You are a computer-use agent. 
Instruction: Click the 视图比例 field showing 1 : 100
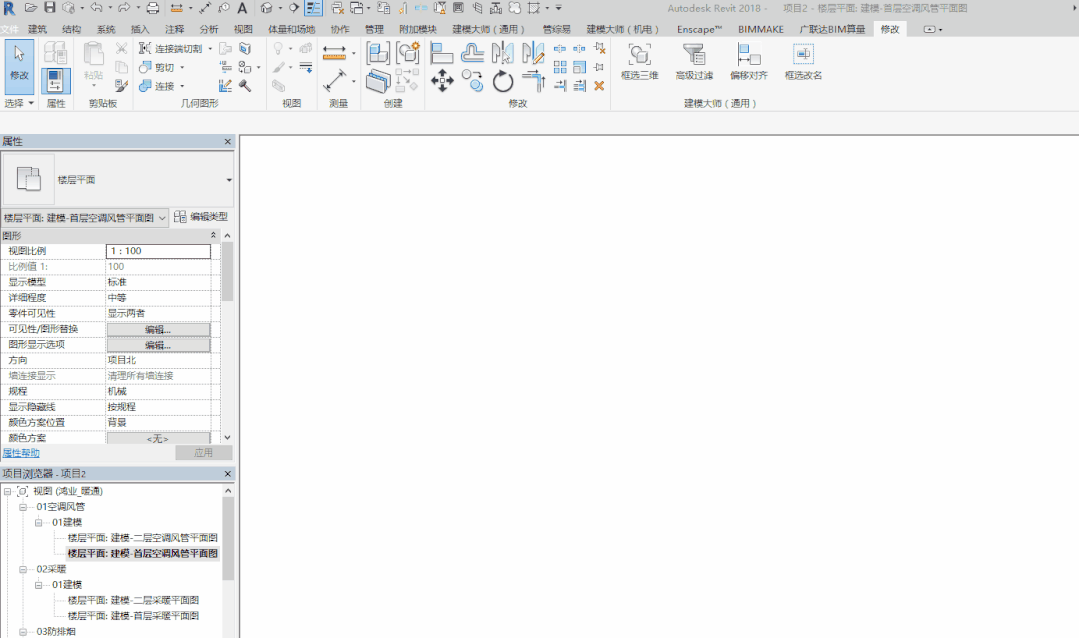click(158, 251)
